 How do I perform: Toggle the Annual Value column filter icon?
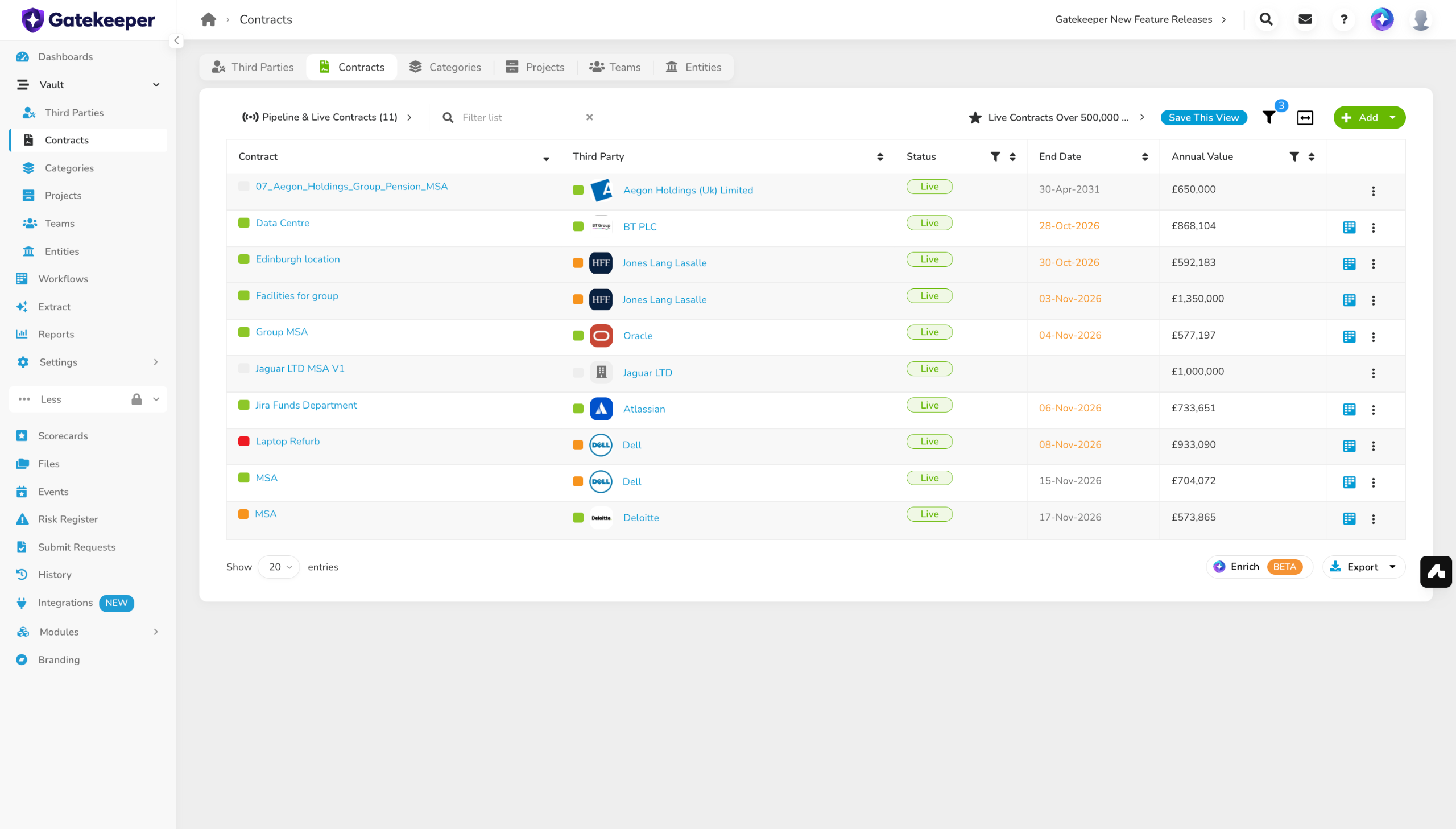coord(1294,156)
